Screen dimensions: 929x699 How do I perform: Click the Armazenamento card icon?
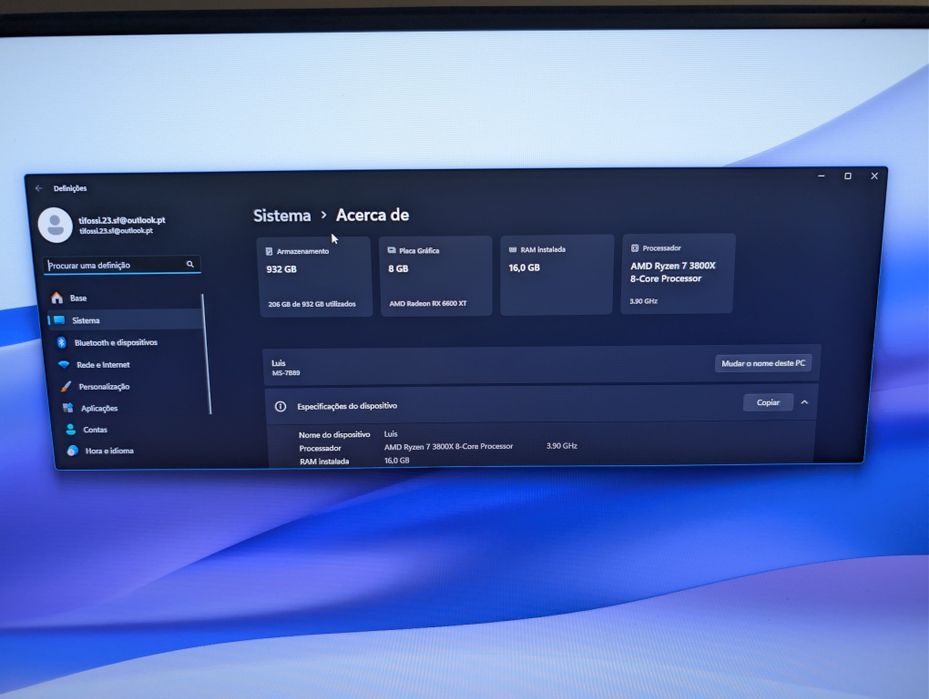point(269,251)
